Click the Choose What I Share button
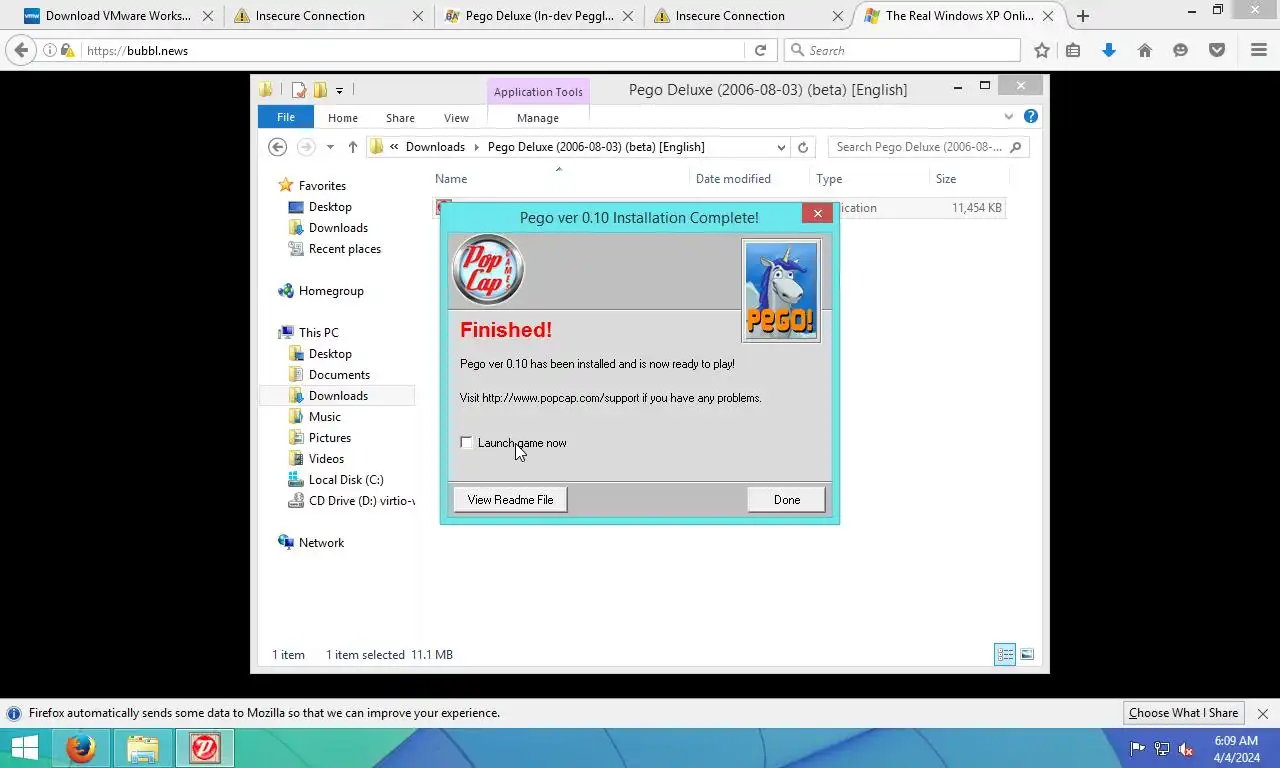The height and width of the screenshot is (768, 1280). point(1183,713)
